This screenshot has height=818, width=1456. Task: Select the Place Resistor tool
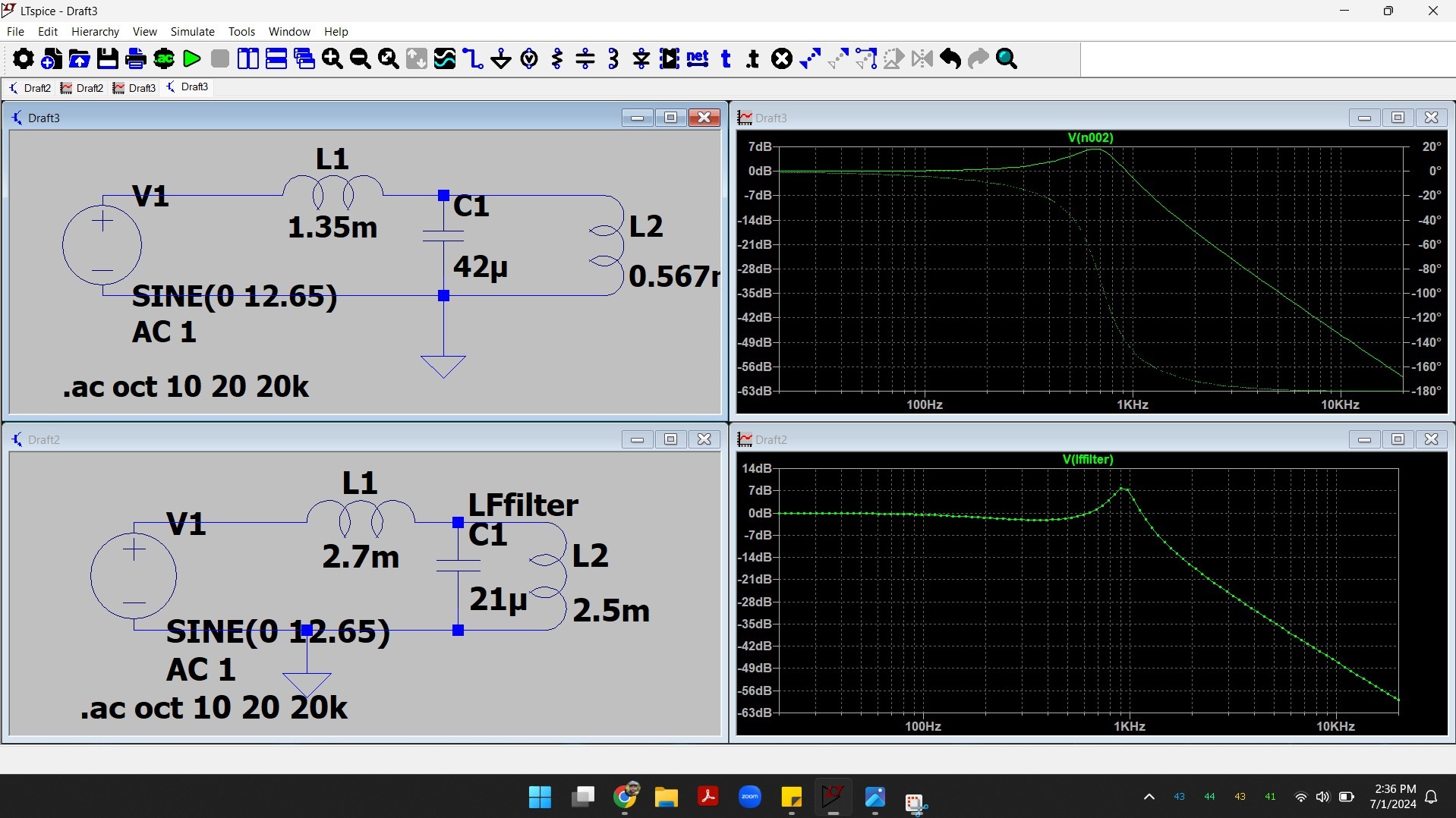pyautogui.click(x=557, y=58)
